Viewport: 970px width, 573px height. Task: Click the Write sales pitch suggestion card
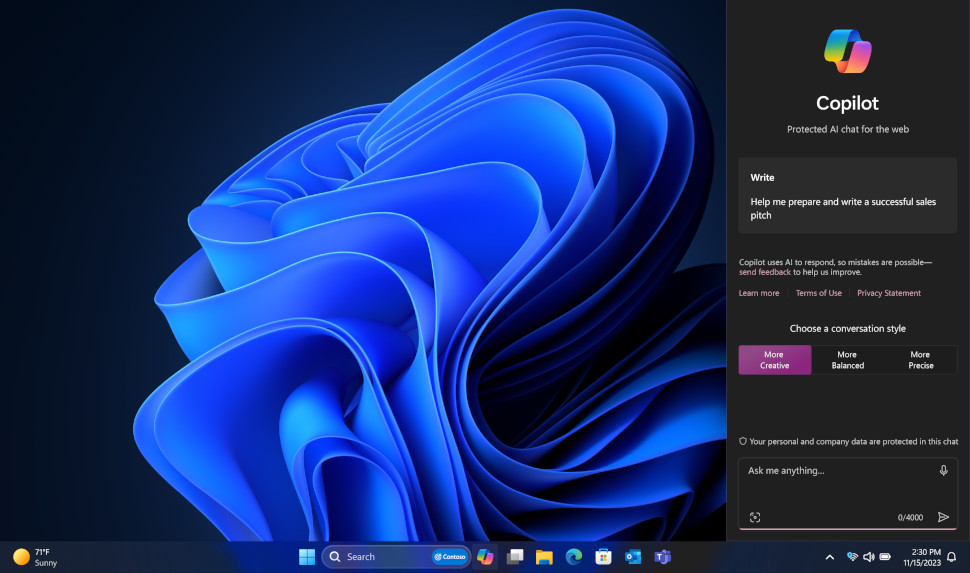click(848, 196)
